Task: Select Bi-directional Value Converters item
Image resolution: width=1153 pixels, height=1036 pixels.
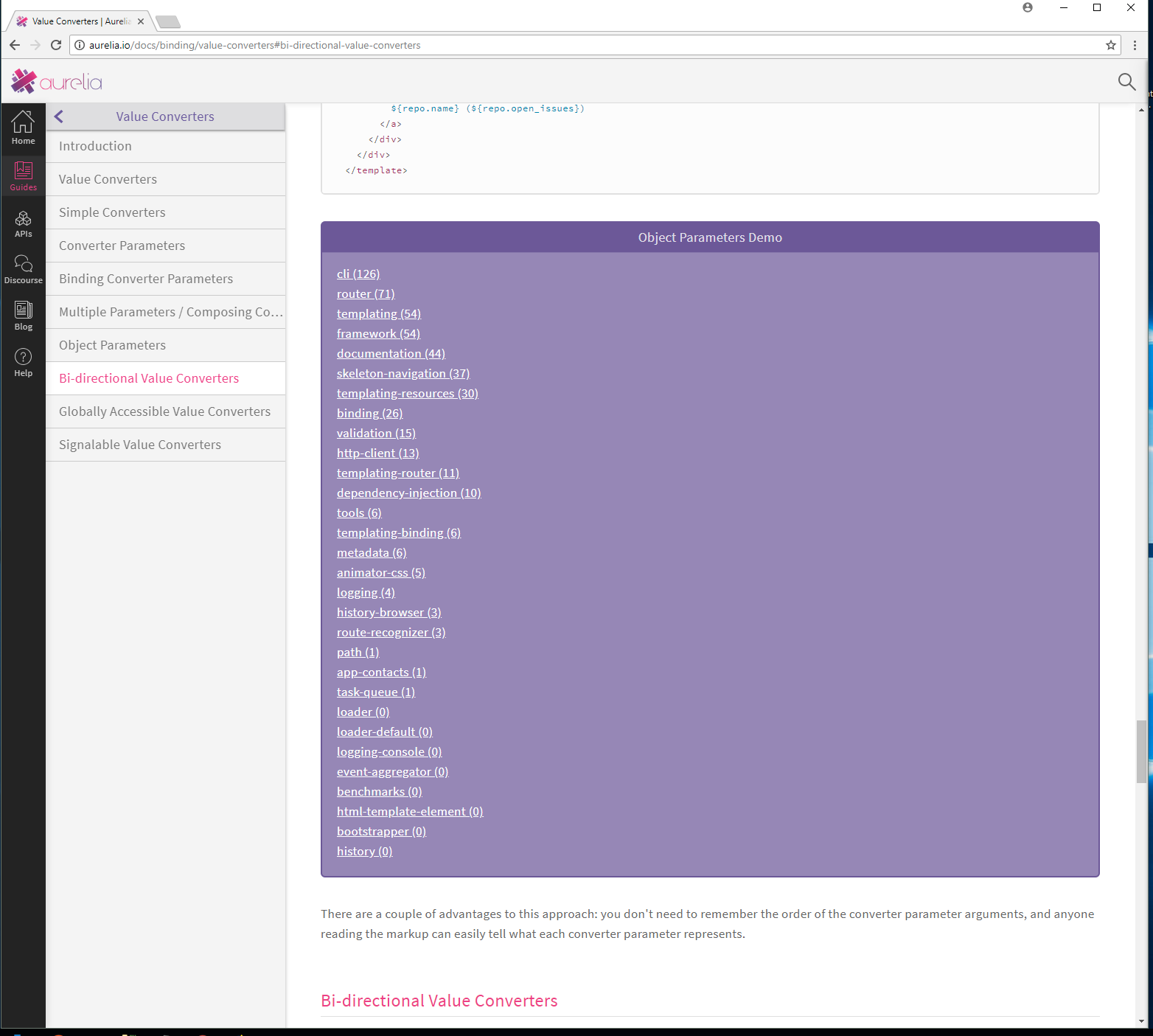Action: pyautogui.click(x=166, y=378)
